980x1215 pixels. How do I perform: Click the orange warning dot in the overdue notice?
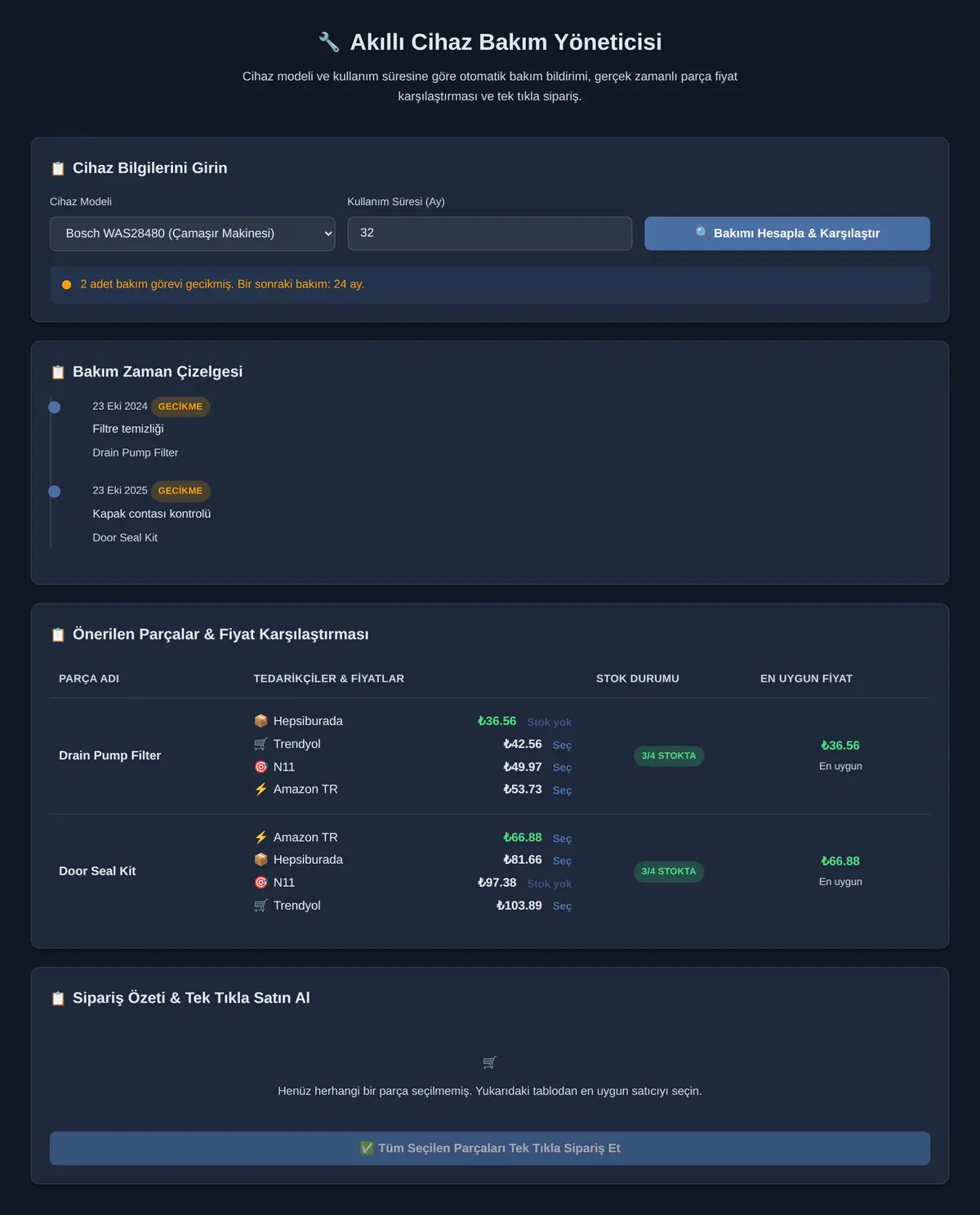tap(67, 285)
